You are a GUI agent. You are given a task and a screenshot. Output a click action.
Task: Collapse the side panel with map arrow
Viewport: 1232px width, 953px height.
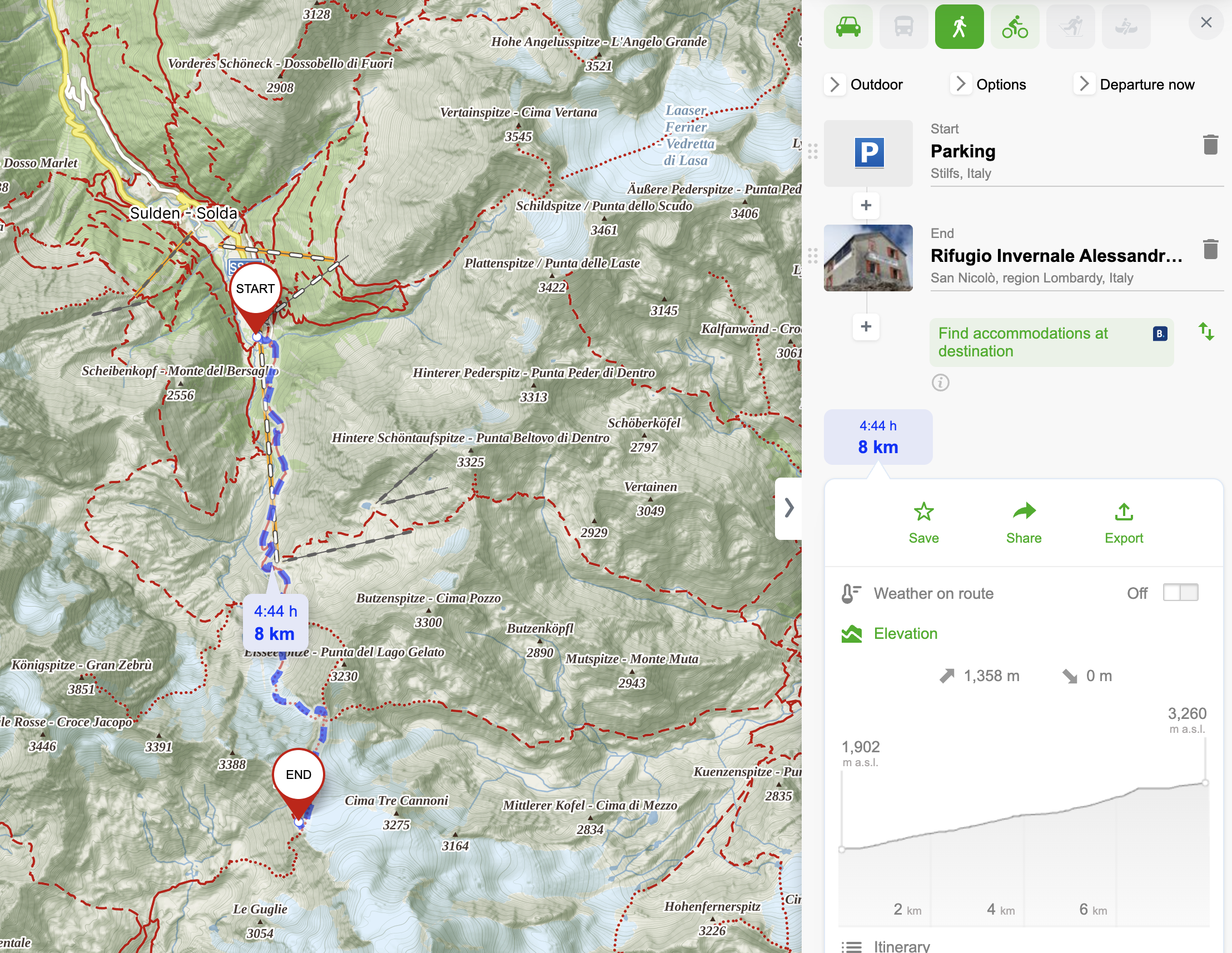point(788,508)
